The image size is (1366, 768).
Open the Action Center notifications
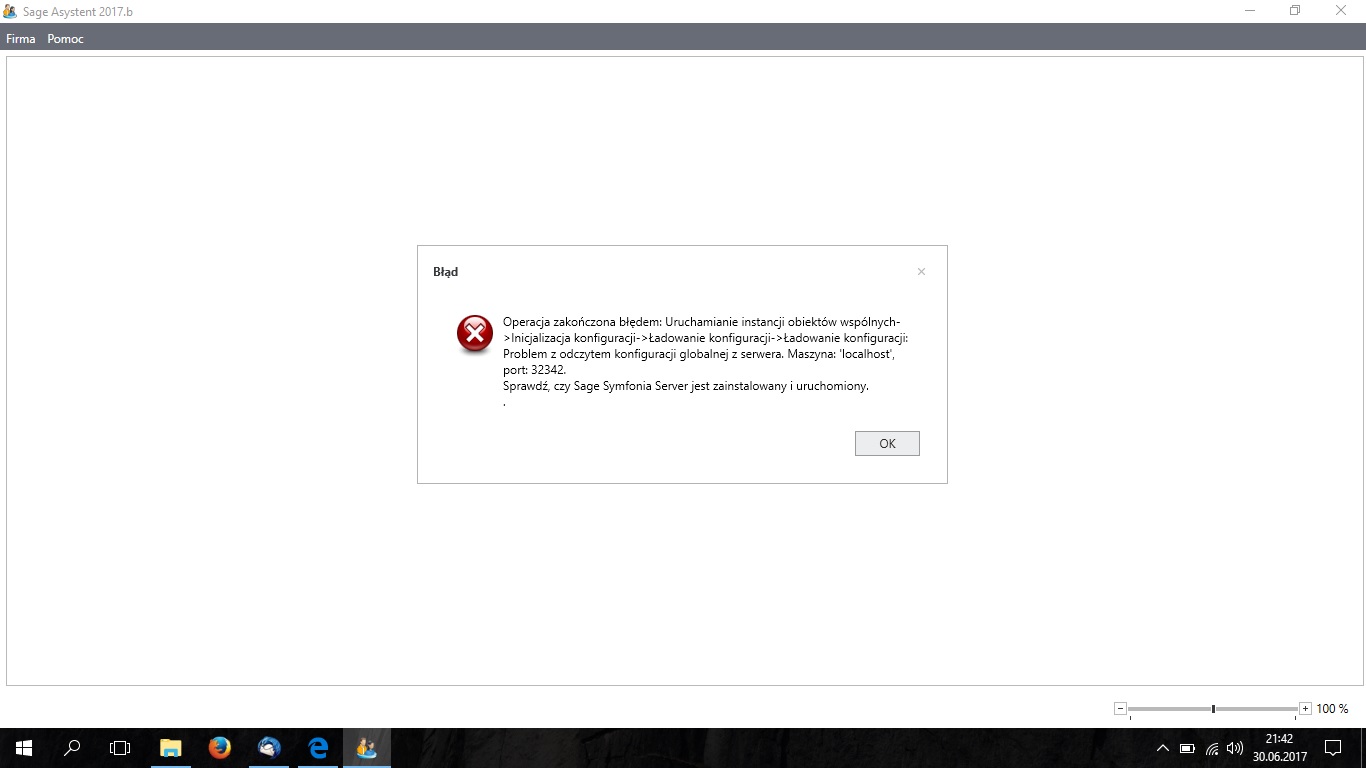(1333, 747)
